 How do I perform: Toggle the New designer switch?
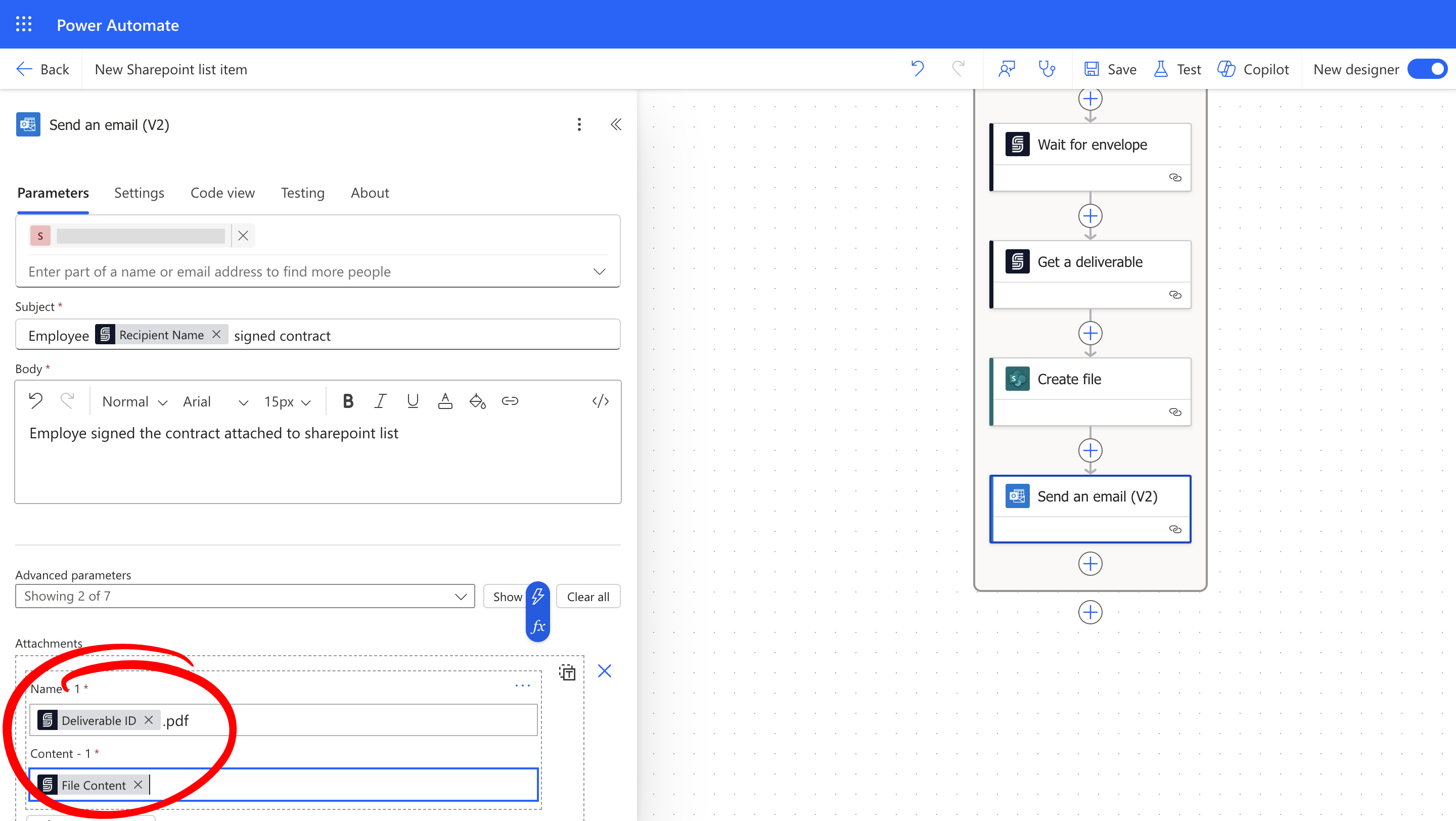coord(1428,69)
